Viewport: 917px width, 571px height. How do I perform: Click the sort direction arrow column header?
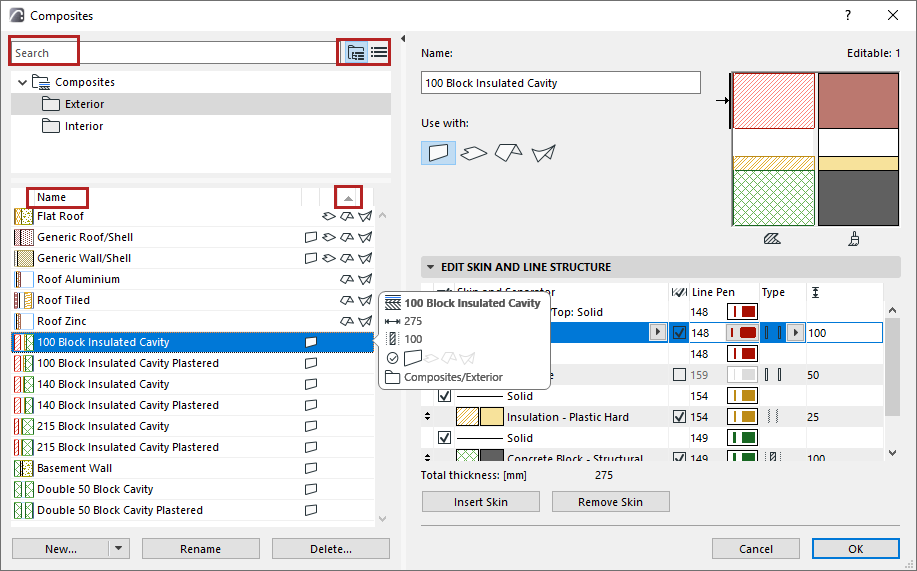click(x=348, y=198)
